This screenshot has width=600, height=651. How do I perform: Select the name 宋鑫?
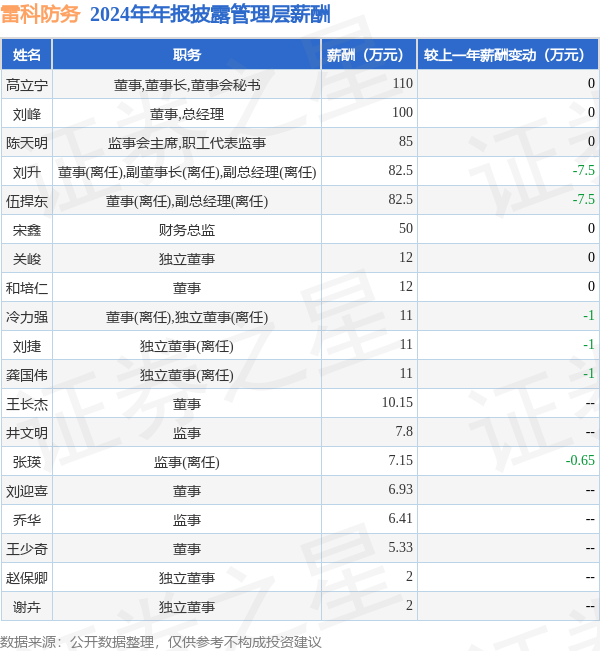click(27, 230)
